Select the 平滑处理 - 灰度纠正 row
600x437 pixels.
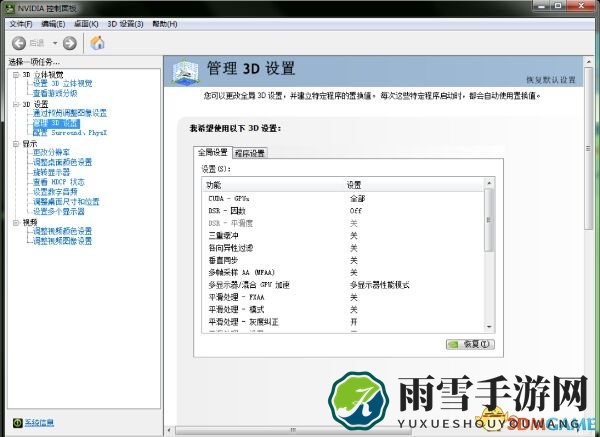click(343, 322)
